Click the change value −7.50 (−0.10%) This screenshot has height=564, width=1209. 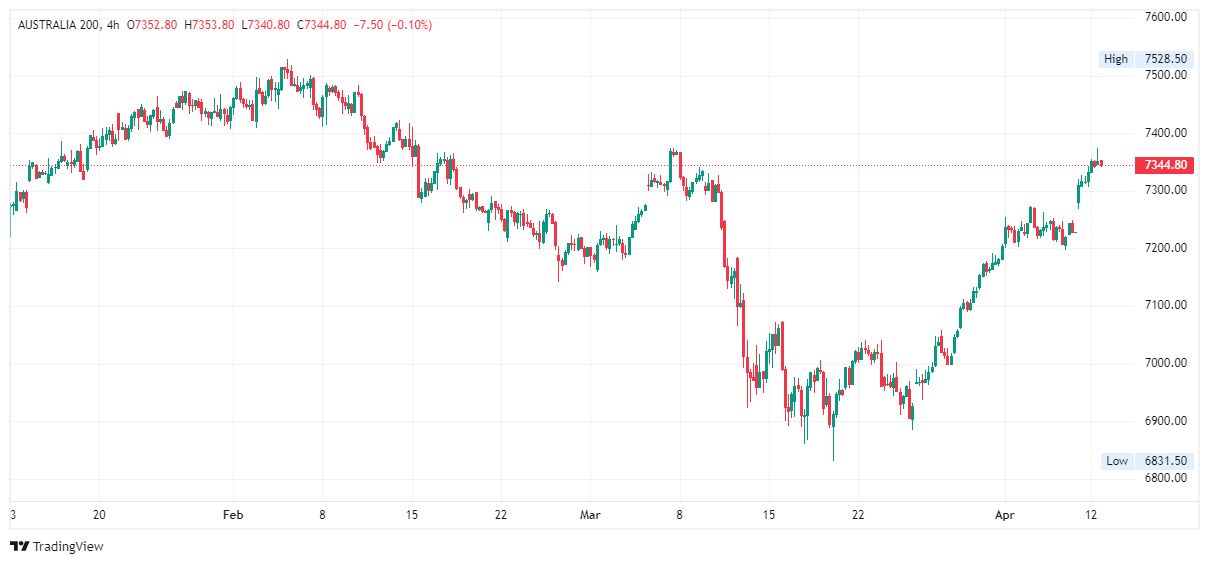click(393, 25)
